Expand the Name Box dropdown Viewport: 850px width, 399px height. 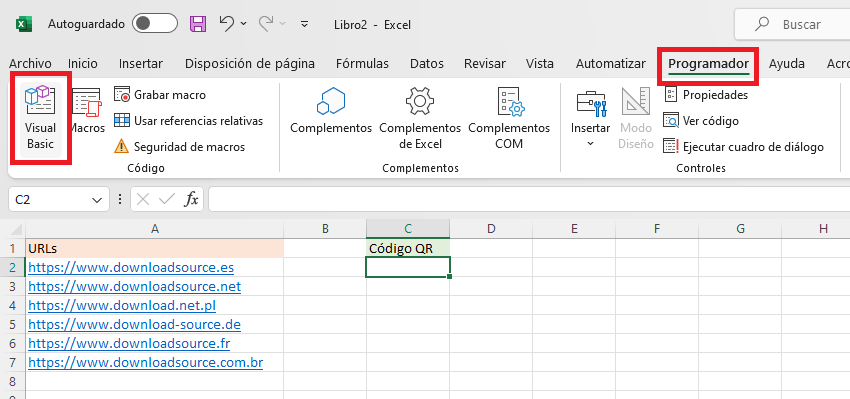point(97,200)
